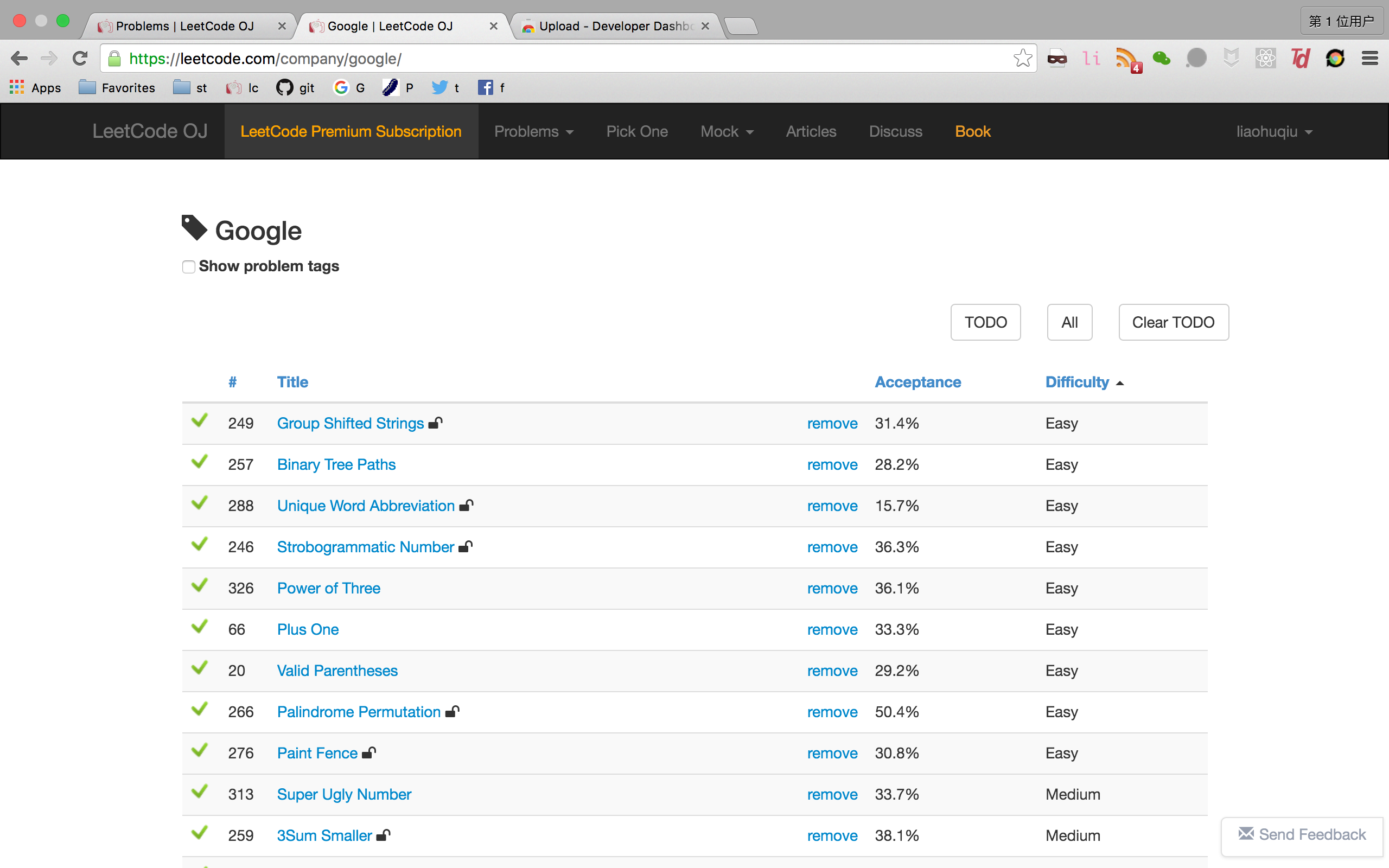Click the address bar URL field
This screenshot has height=868, width=1389.
(x=563, y=58)
